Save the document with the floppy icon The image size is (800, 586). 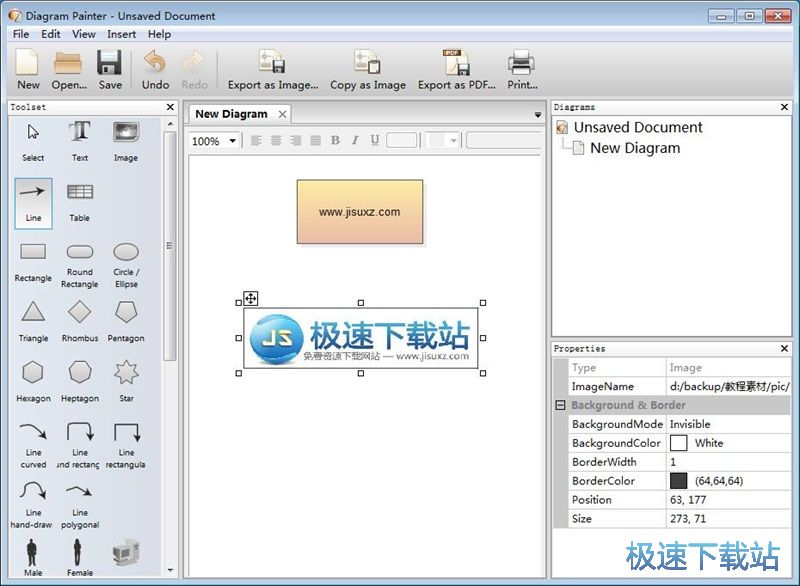(110, 70)
